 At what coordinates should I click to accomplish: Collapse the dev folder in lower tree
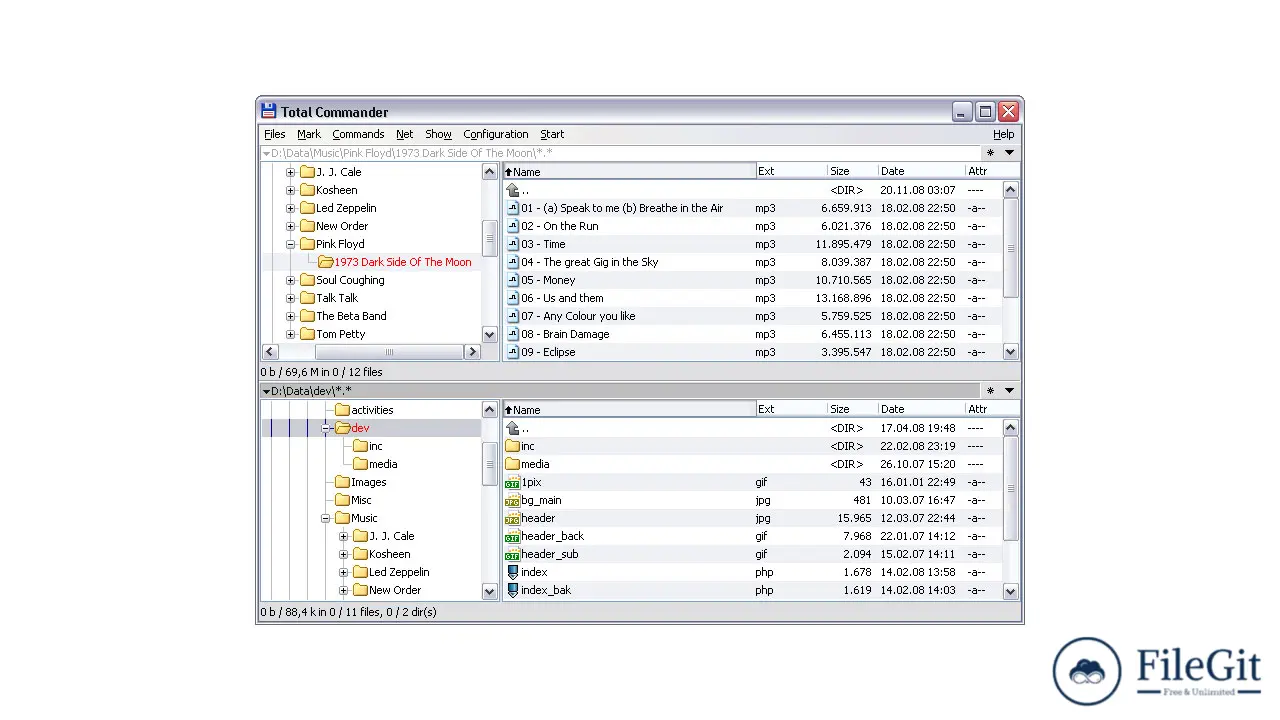click(326, 428)
